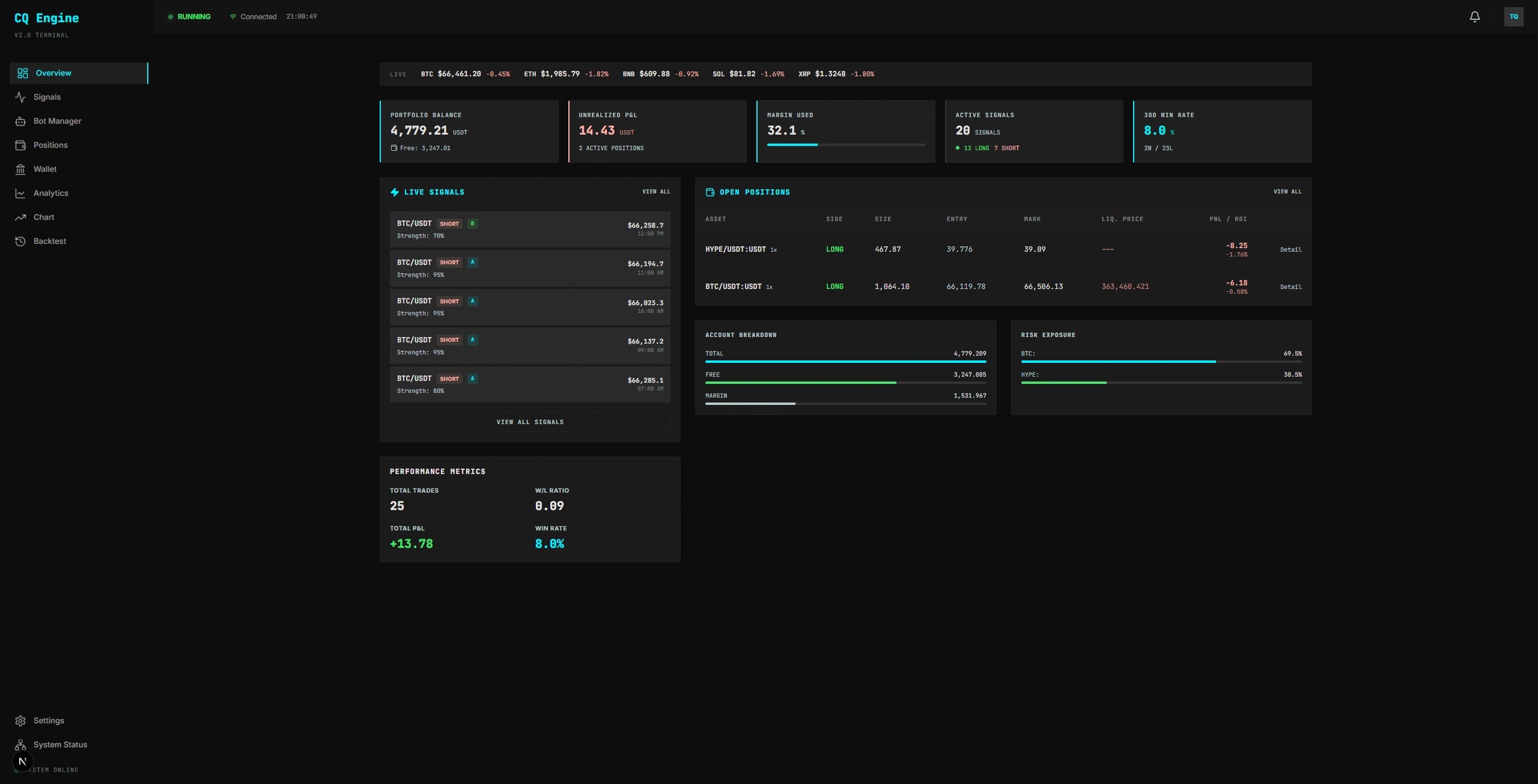Open Backtest via the history icon
This screenshot has height=784, width=1538.
tap(22, 241)
